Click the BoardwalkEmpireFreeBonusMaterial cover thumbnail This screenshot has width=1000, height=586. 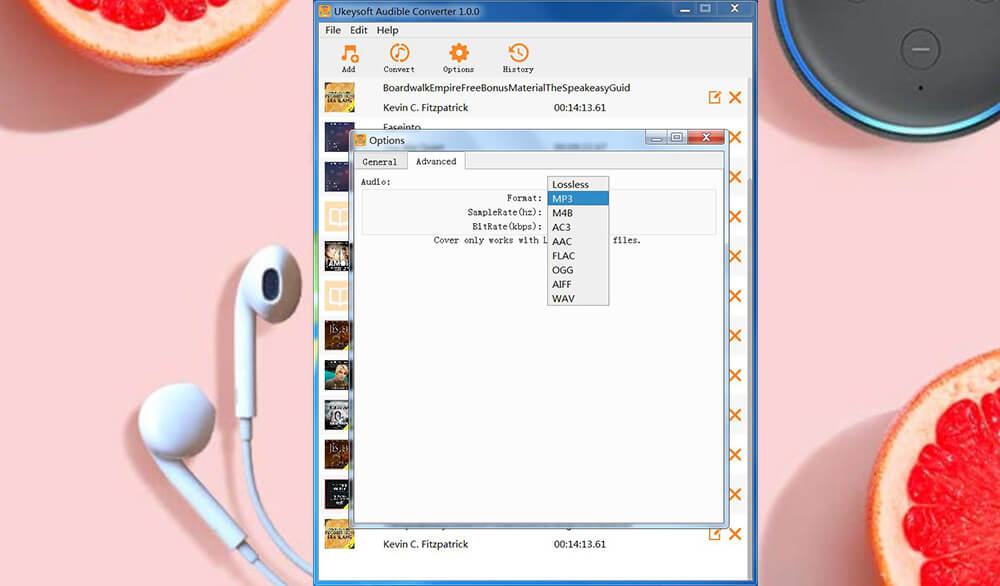point(339,98)
